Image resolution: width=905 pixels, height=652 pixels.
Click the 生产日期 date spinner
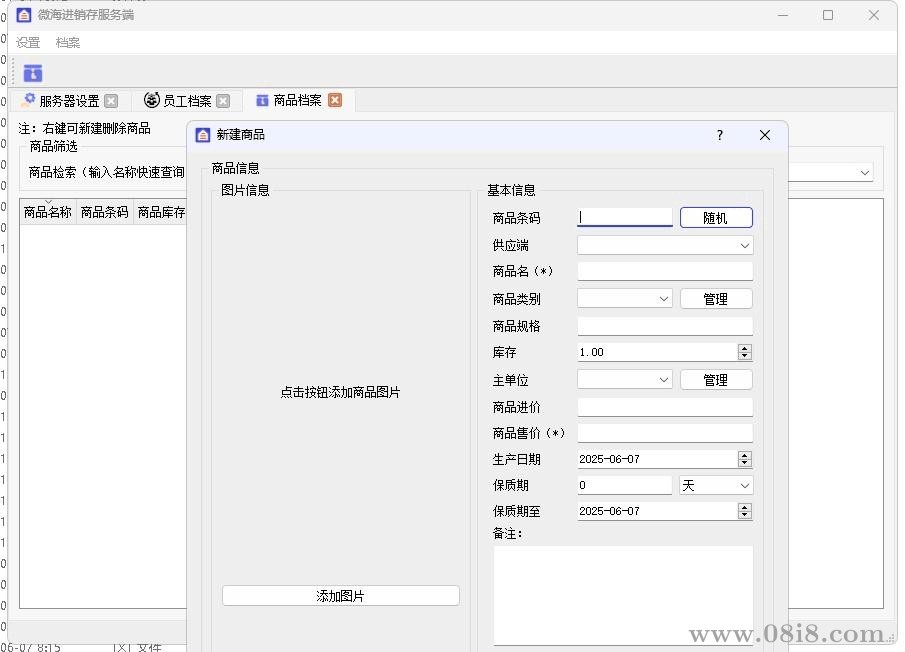point(744,459)
